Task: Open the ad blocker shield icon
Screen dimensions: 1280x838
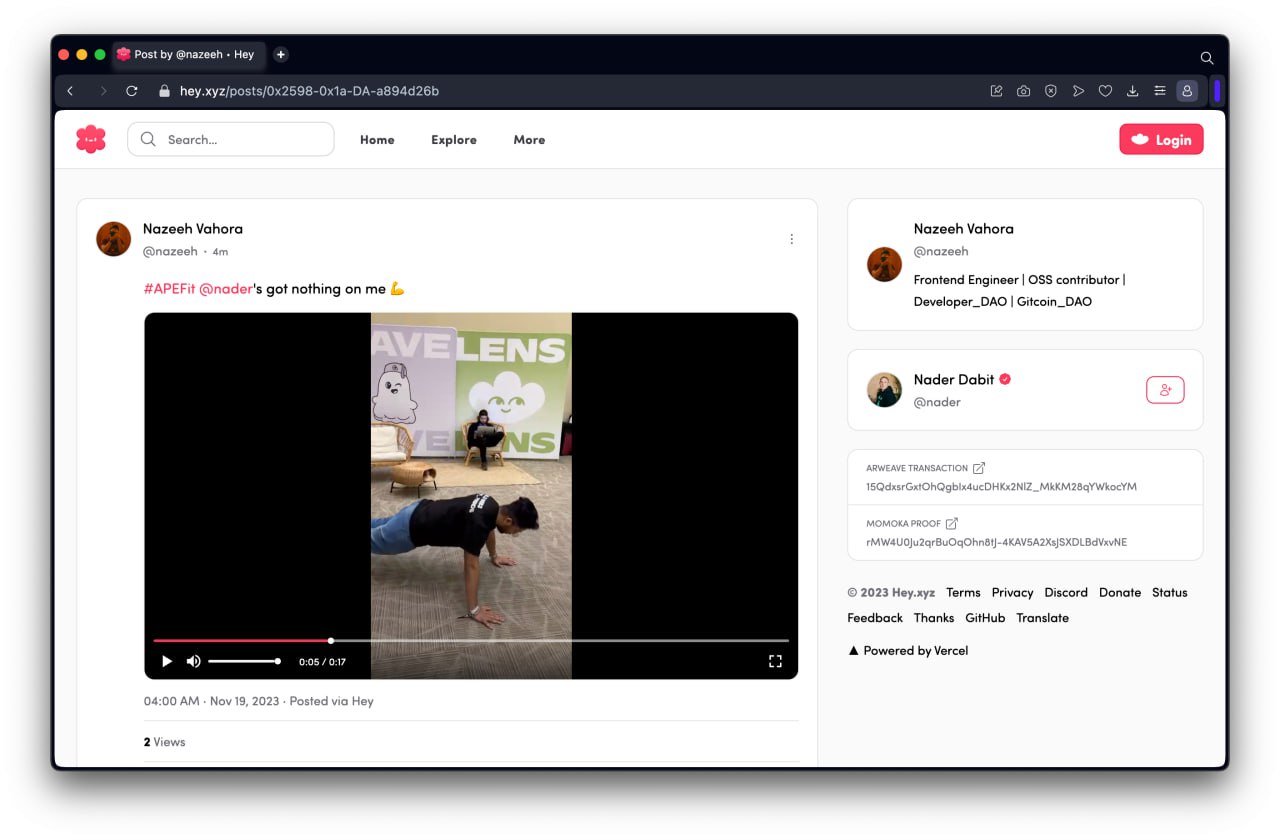Action: tap(1051, 91)
